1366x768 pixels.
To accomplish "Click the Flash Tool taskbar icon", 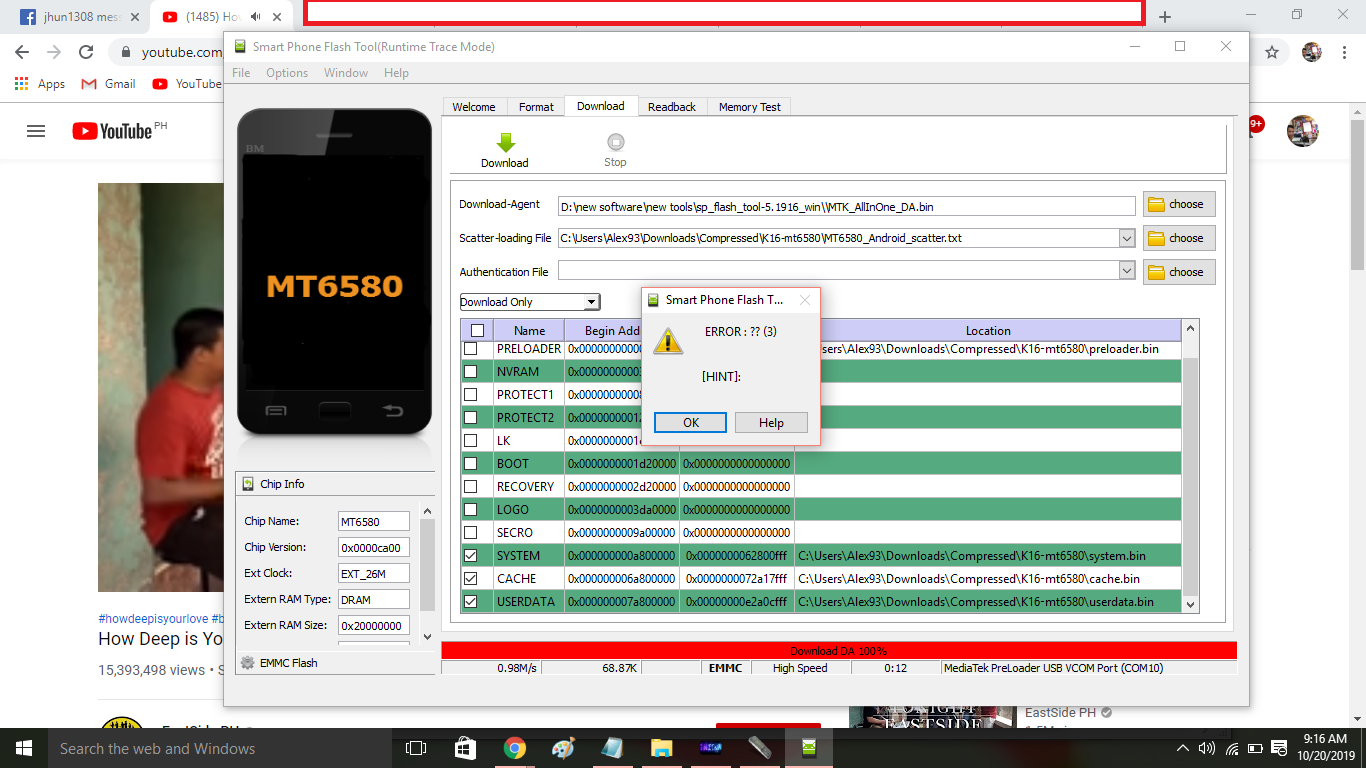I will pos(808,748).
